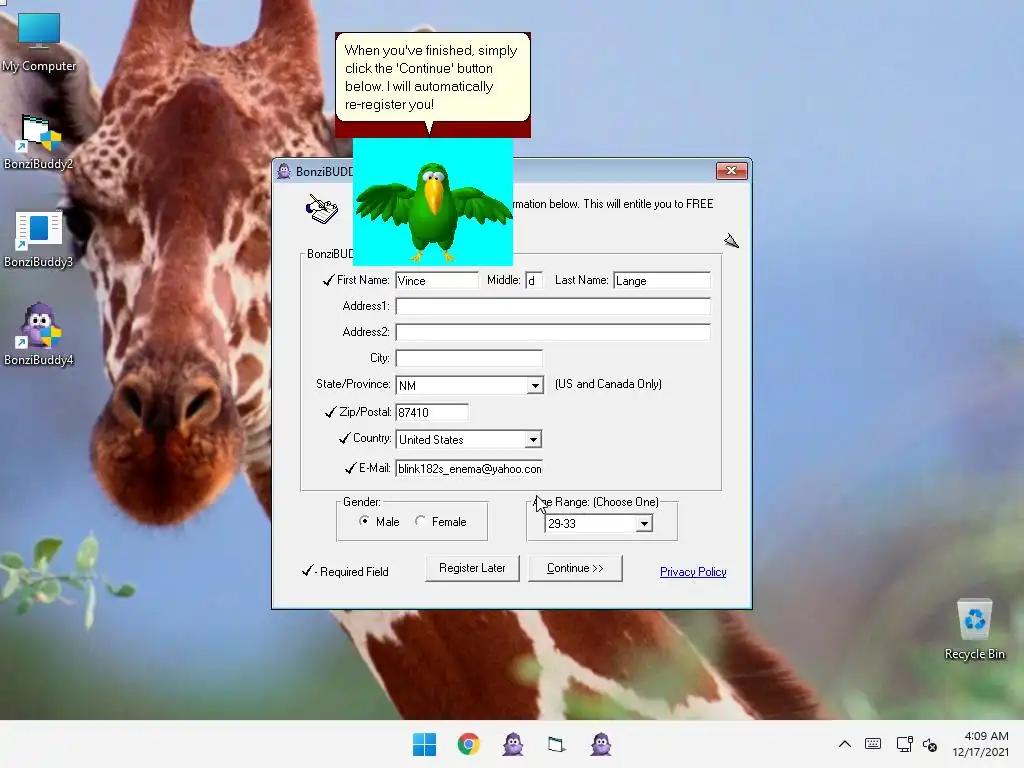1024x768 pixels.
Task: Open the clock showing 4:09 AM
Action: click(980, 744)
